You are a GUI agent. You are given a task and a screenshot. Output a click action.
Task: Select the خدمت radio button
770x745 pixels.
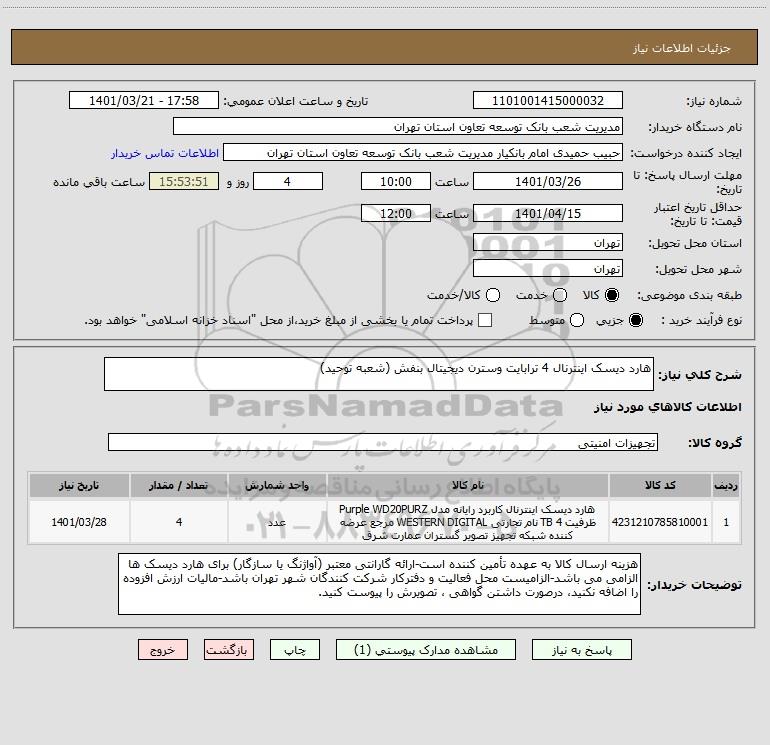[x=560, y=295]
